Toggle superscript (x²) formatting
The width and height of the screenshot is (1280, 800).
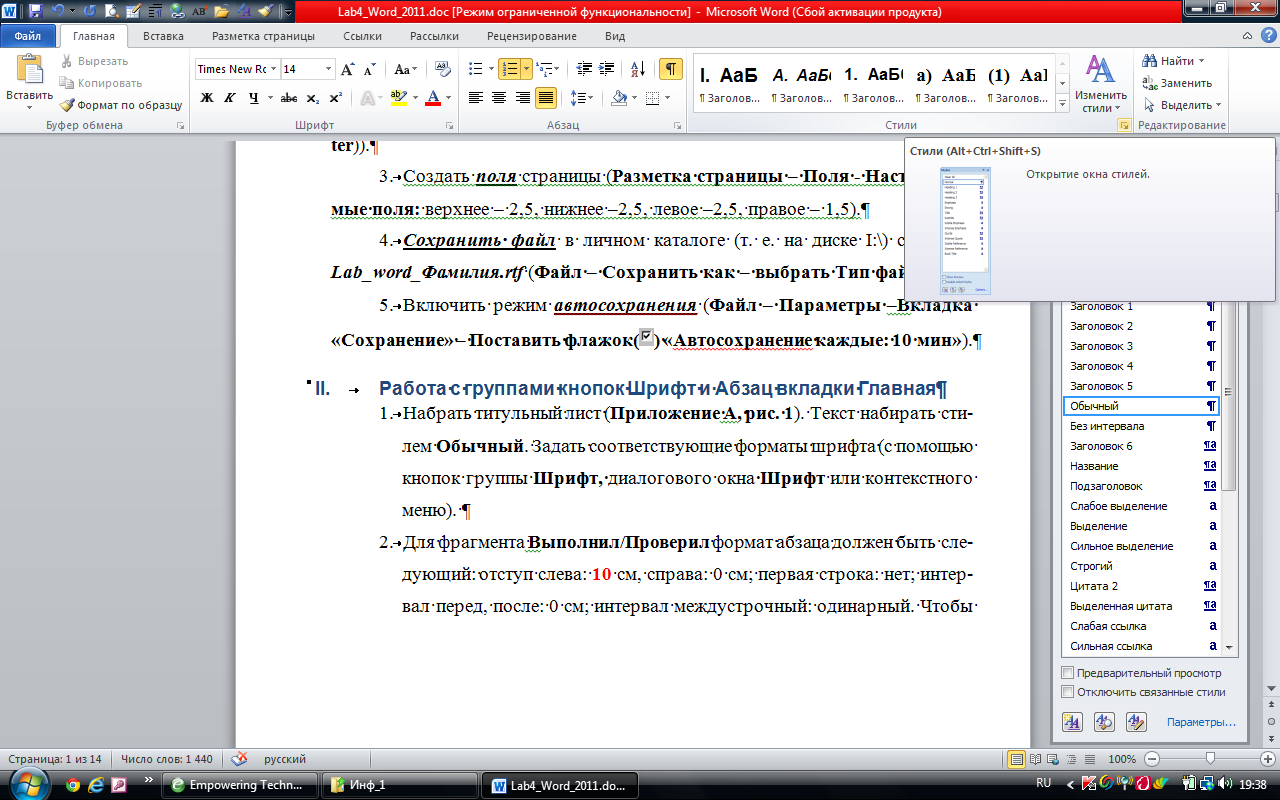[x=335, y=98]
